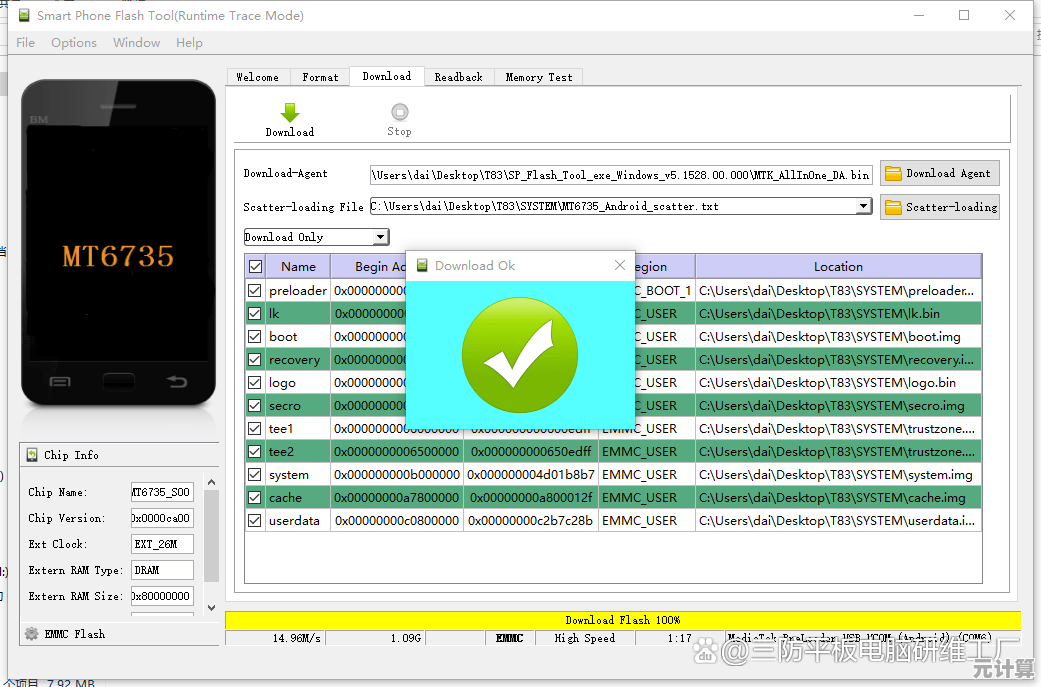This screenshot has width=1041, height=687.
Task: Disable the userdata partition checkbox
Action: pos(255,521)
